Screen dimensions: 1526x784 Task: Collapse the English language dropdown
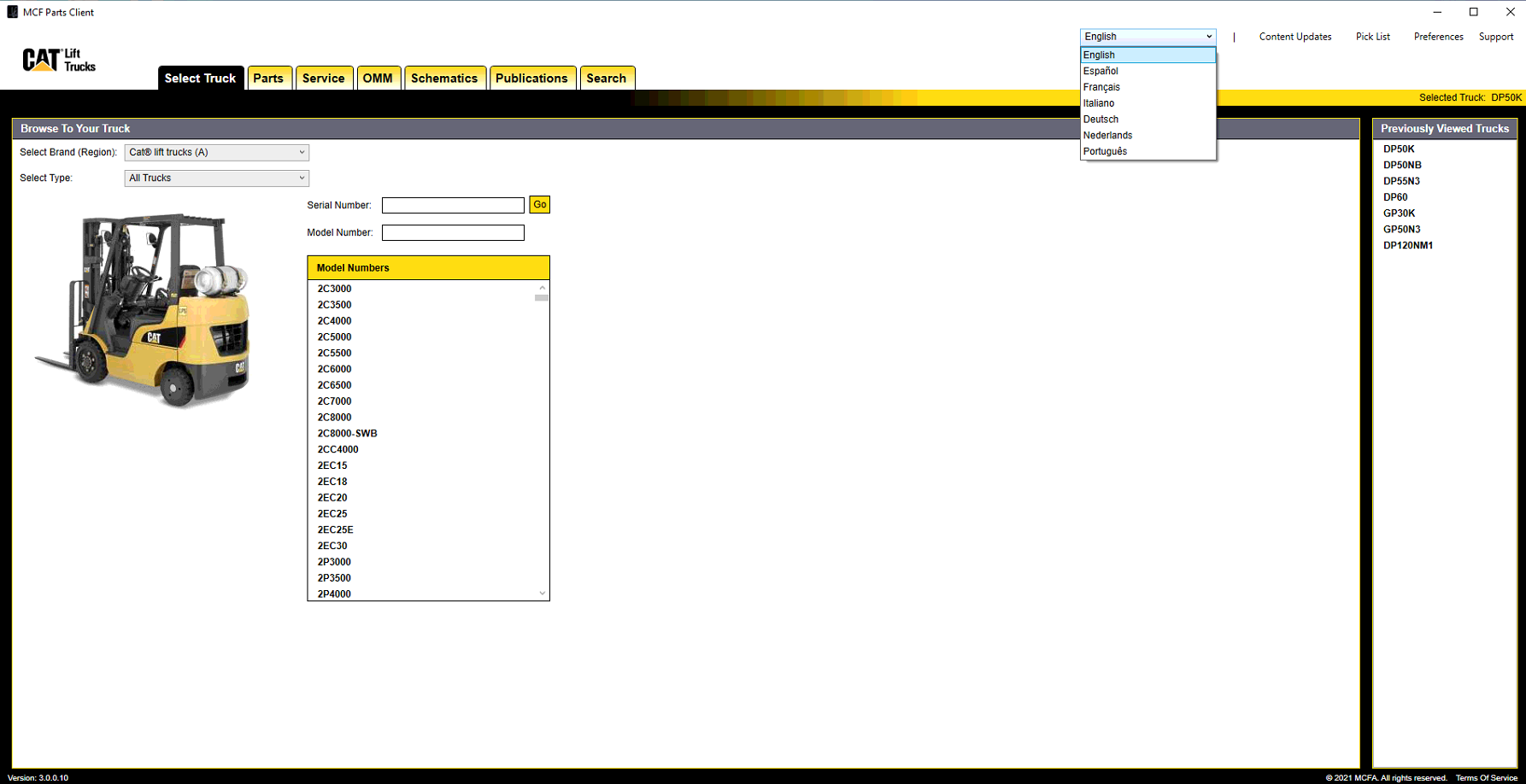click(1147, 37)
